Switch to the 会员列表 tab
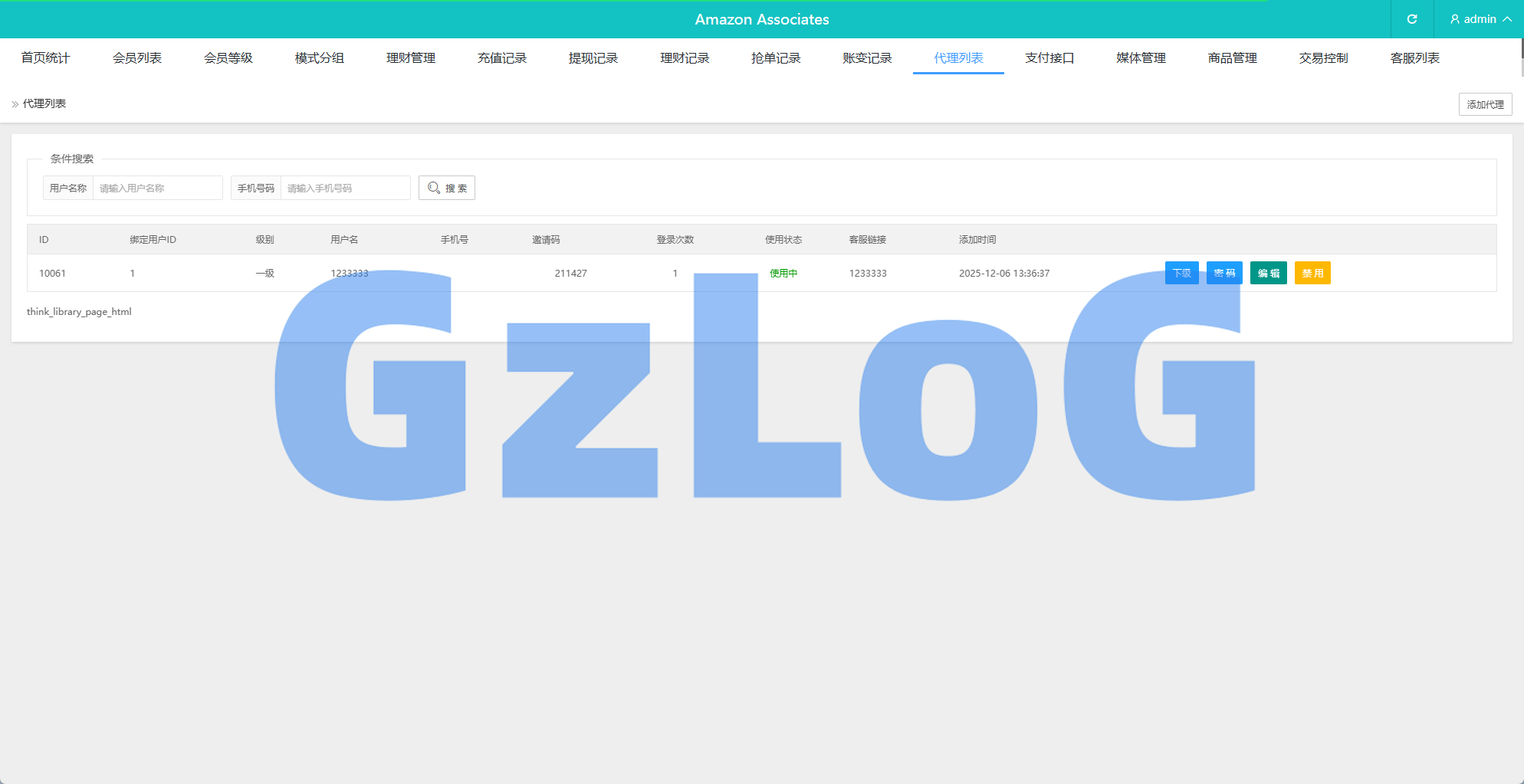 pyautogui.click(x=136, y=58)
